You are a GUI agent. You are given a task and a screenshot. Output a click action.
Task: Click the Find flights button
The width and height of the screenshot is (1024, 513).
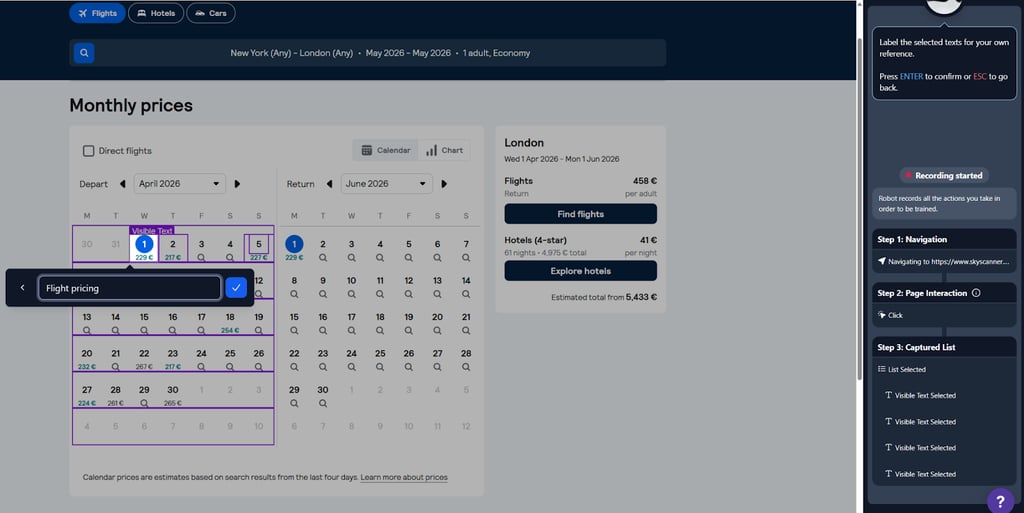click(581, 214)
